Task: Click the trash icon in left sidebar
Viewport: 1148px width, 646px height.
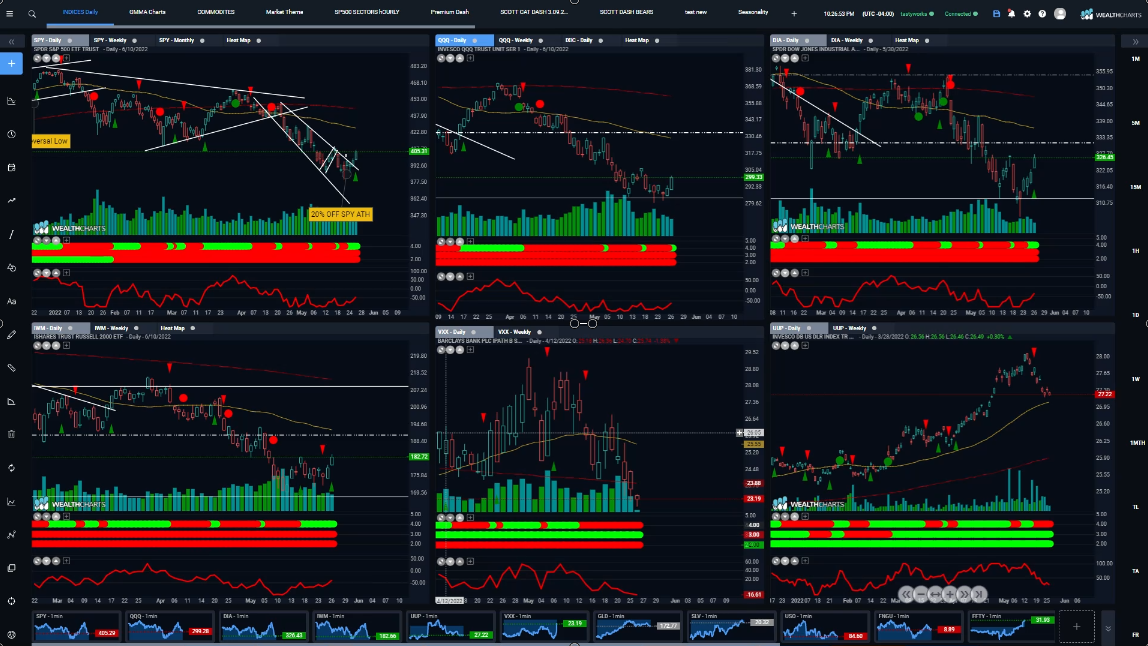Action: (12, 434)
